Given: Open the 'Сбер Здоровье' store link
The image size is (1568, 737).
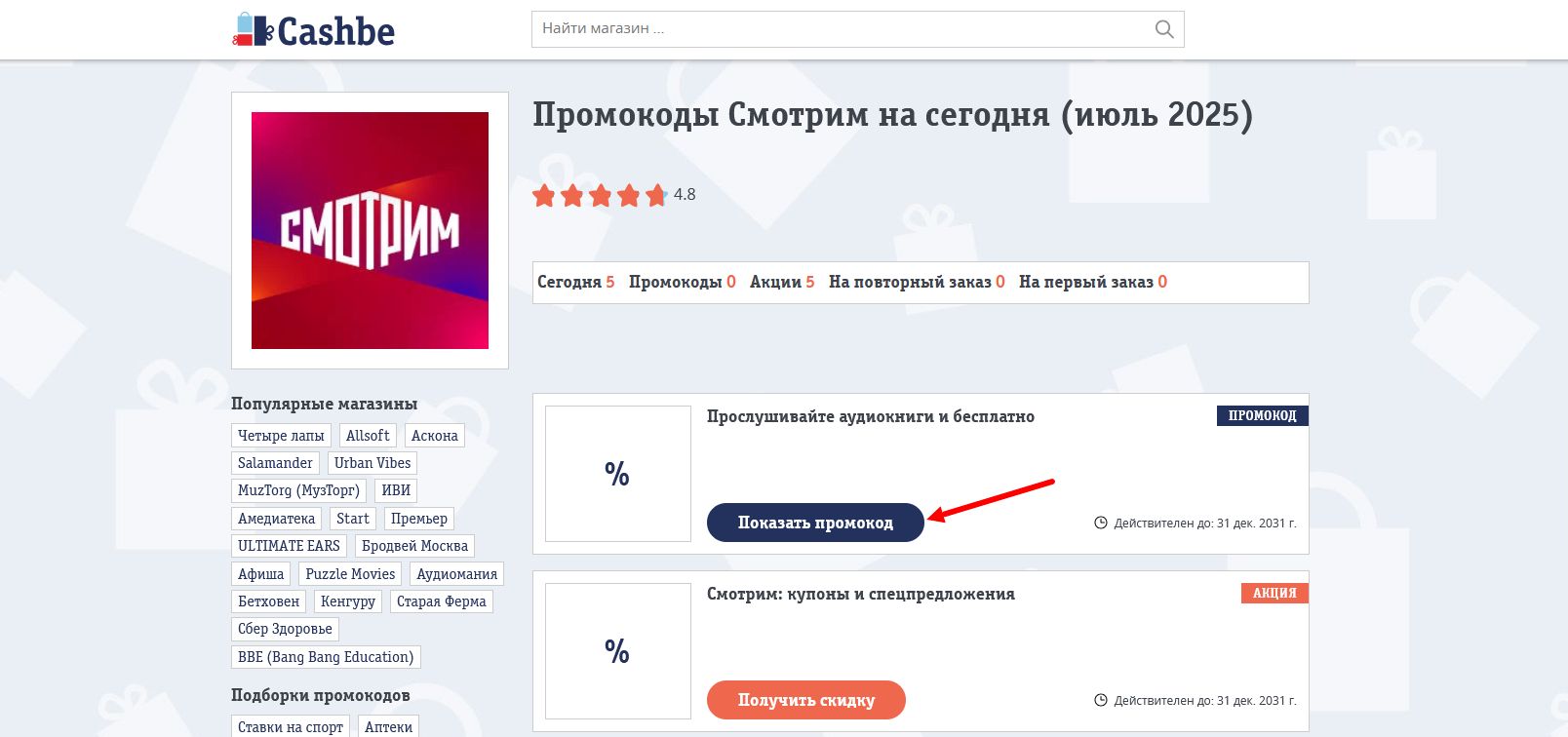Looking at the screenshot, I should click(x=286, y=629).
